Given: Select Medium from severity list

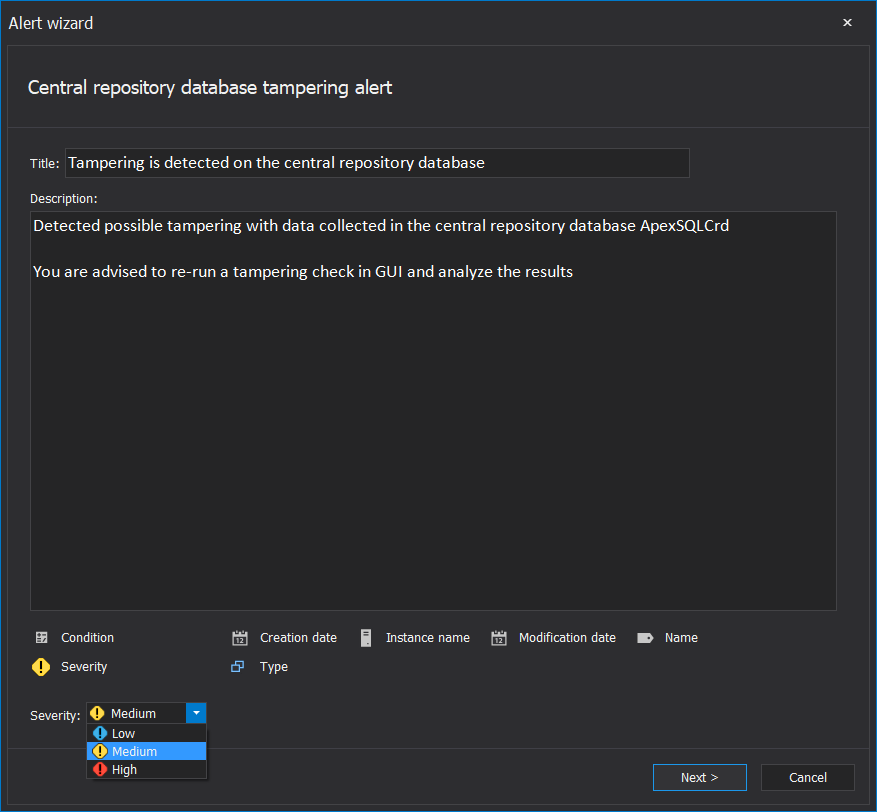Looking at the screenshot, I should [147, 751].
